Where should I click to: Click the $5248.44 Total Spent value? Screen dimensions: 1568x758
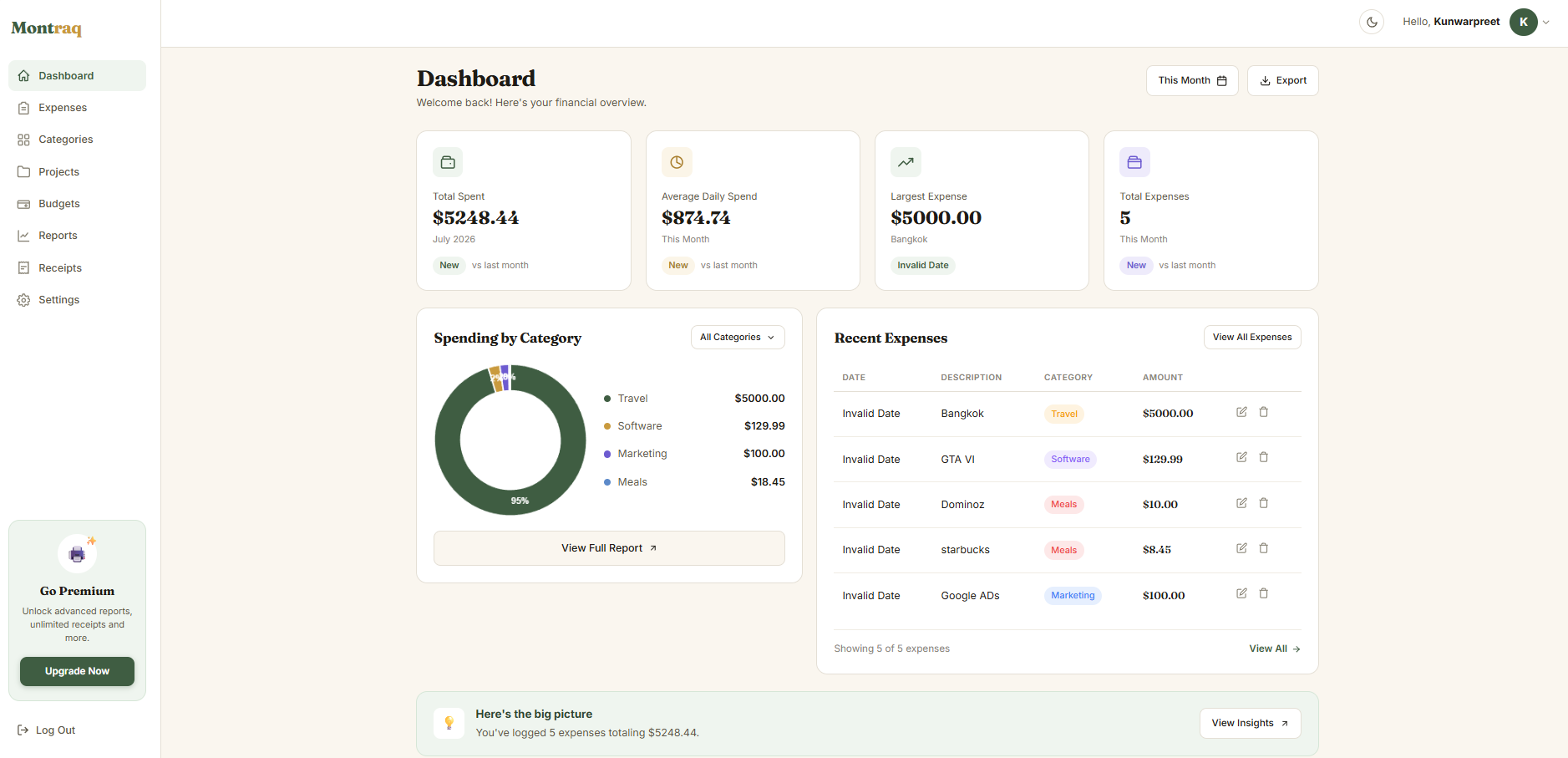coord(475,217)
